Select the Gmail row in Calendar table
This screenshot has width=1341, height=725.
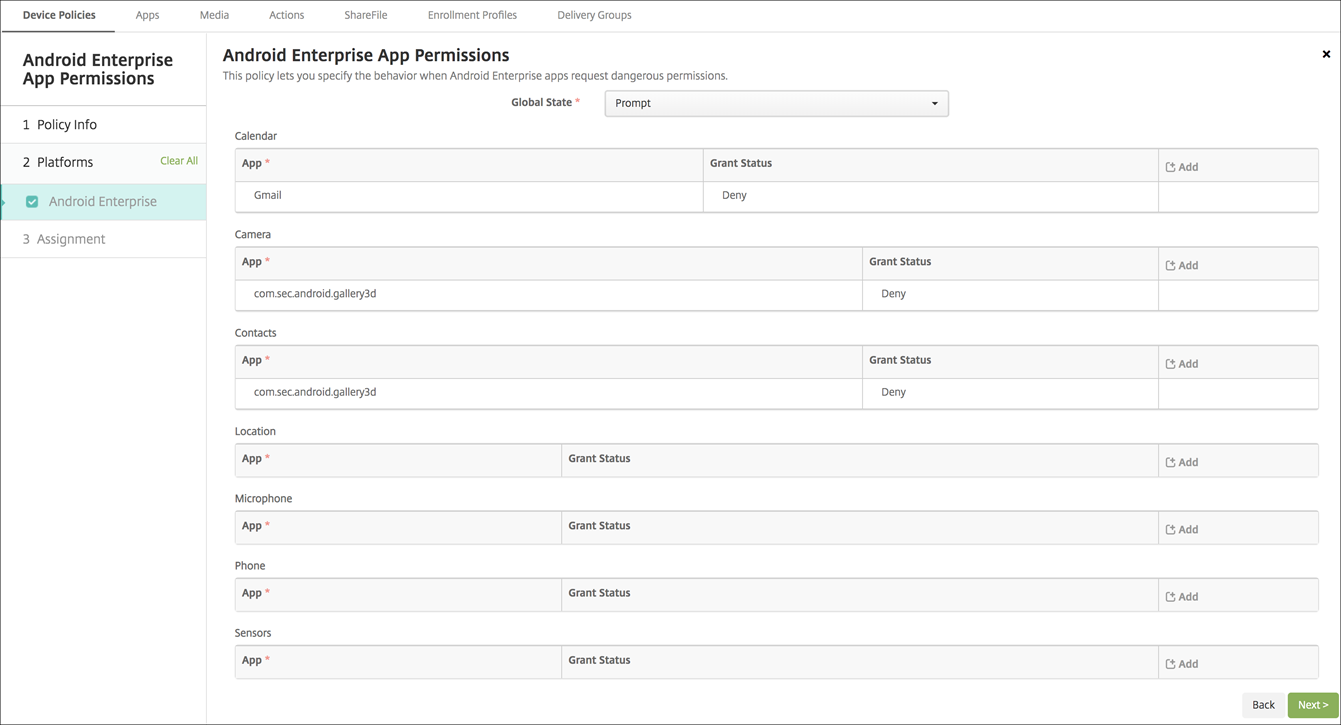pos(268,195)
